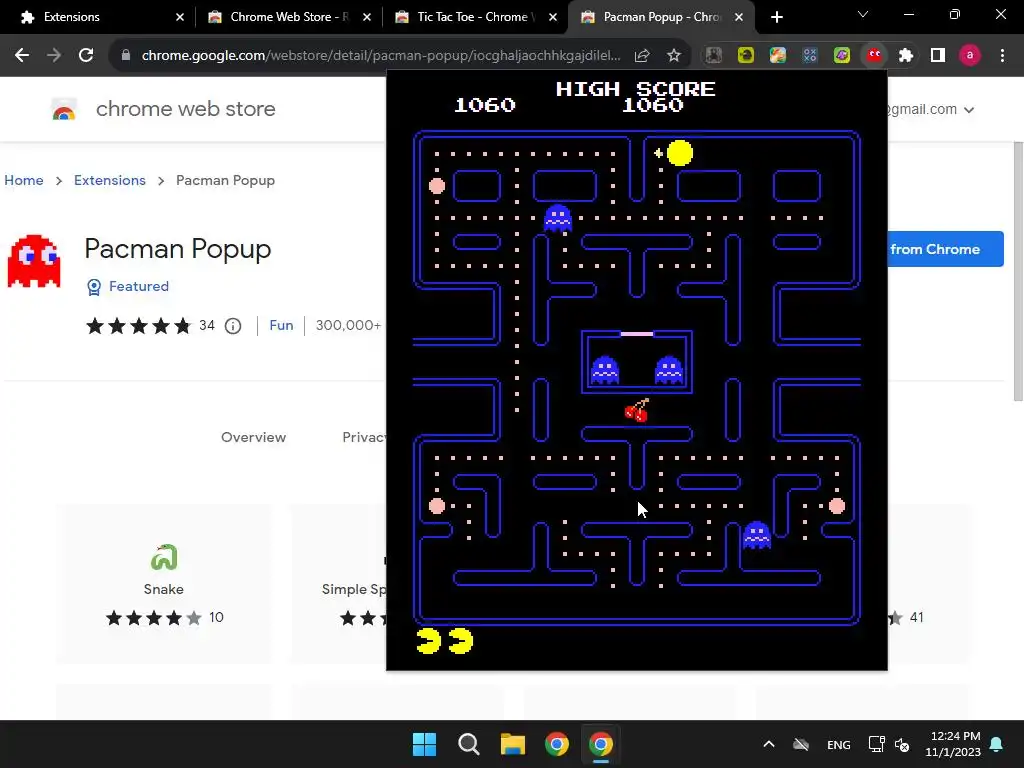Click the red Pacman Popup ghost logo

click(x=34, y=261)
